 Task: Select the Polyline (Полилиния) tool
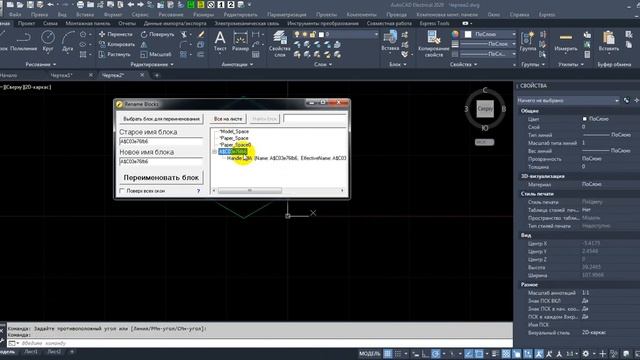23,41
